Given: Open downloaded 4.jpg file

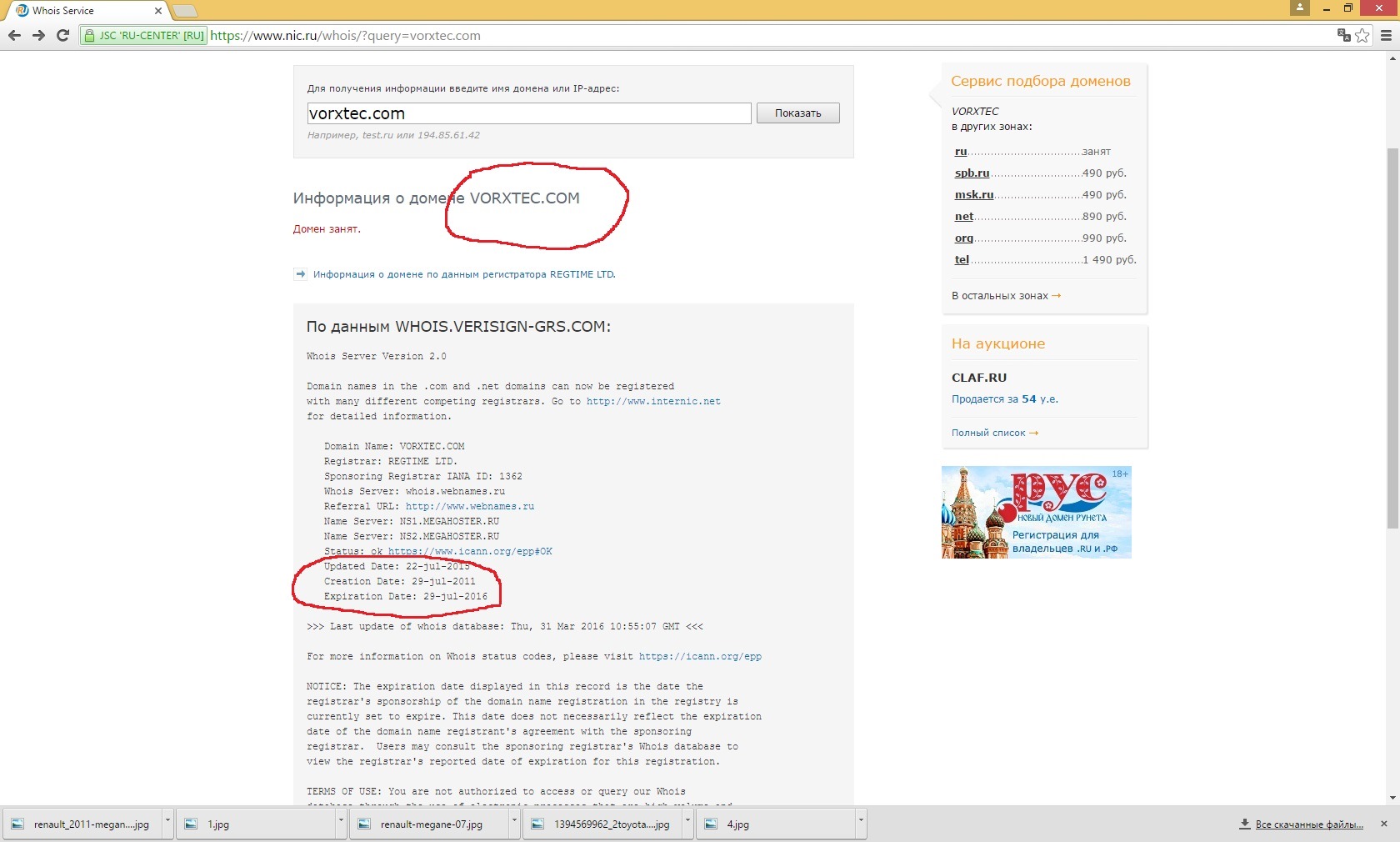Looking at the screenshot, I should click(777, 824).
